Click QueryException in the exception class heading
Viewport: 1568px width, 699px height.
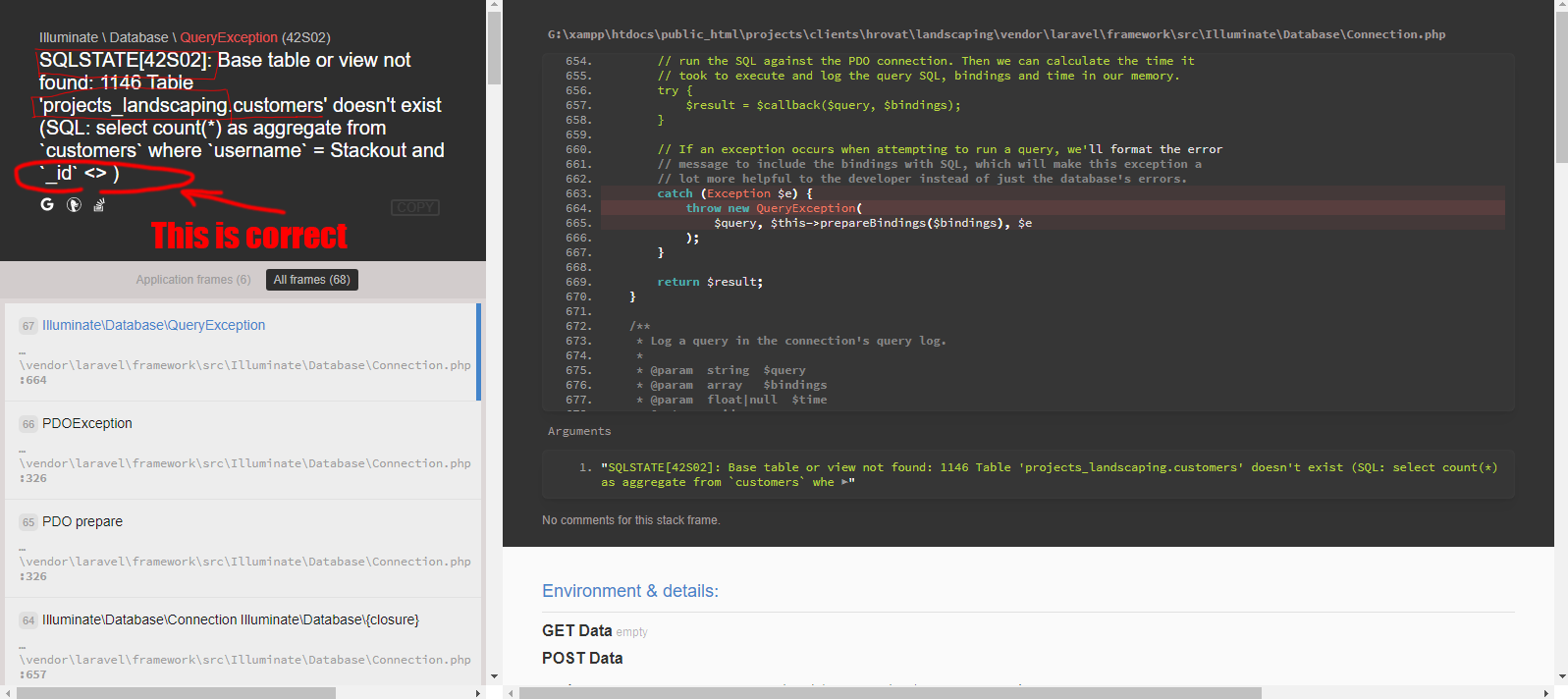point(229,37)
